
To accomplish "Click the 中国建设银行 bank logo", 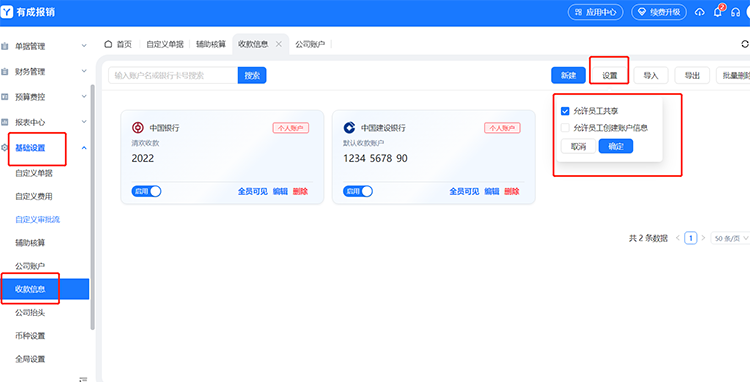I will pyautogui.click(x=349, y=128).
